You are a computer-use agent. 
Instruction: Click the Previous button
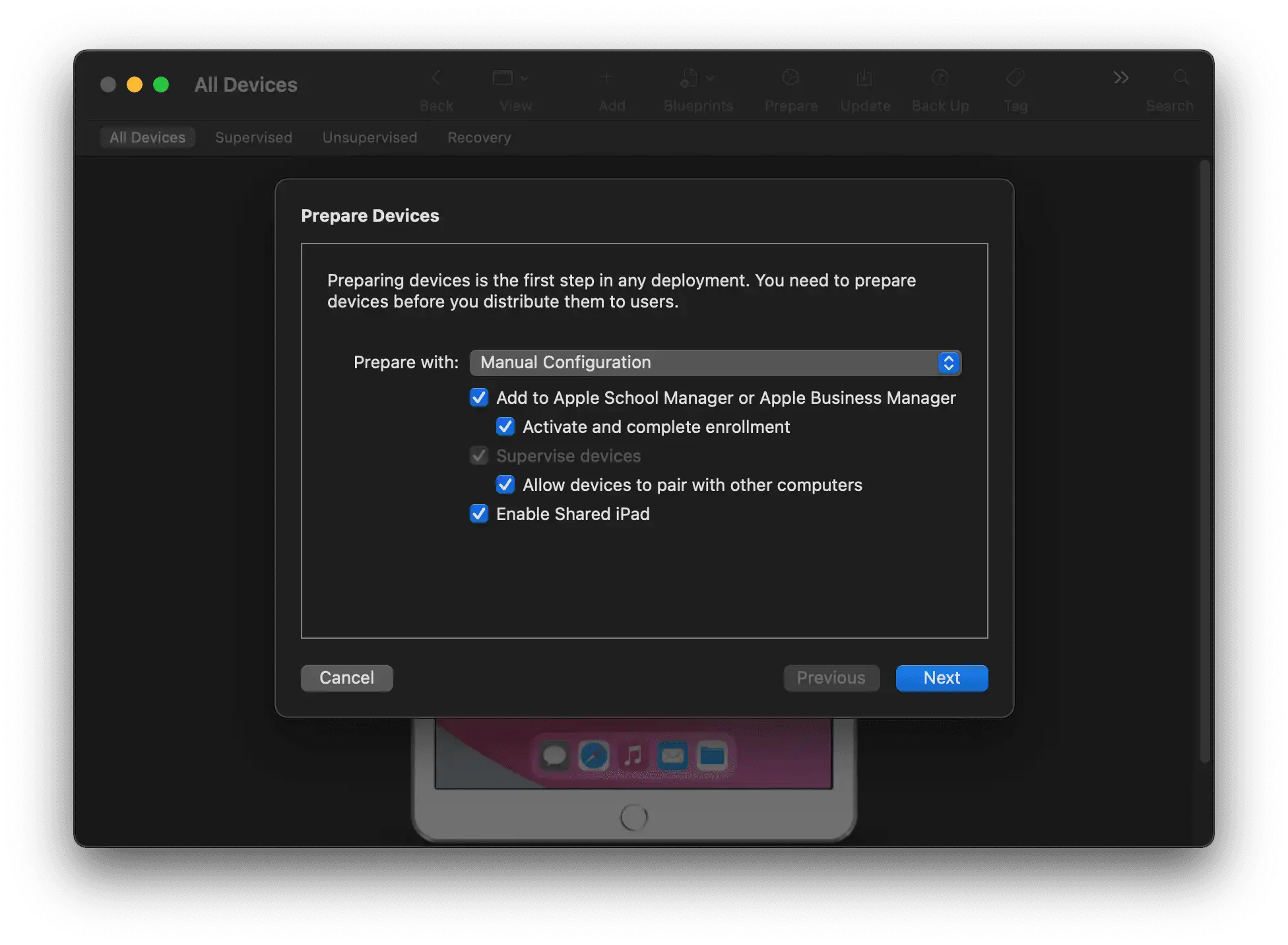[x=831, y=678]
